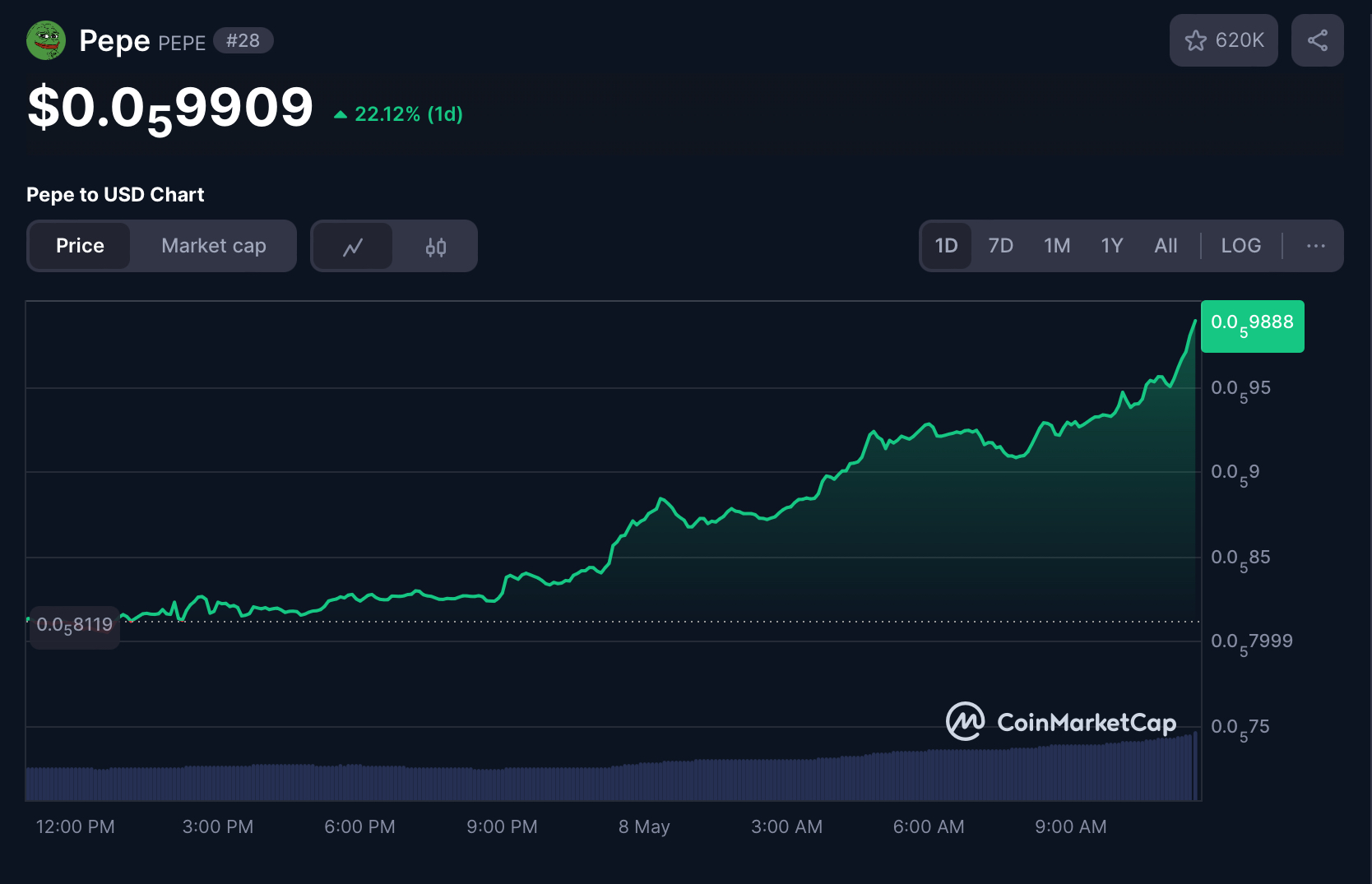Screen dimensions: 1372x884
Task: Click the 8 May x-axis label
Action: (x=644, y=826)
